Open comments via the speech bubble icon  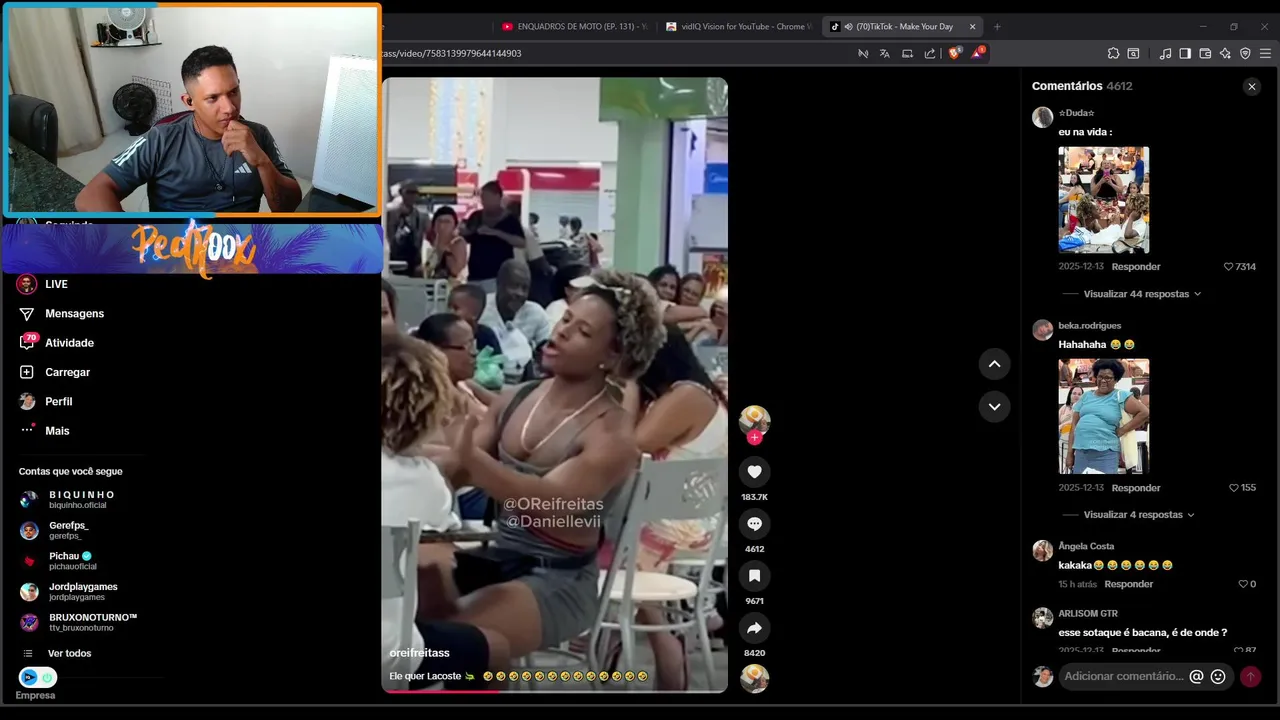(x=754, y=524)
